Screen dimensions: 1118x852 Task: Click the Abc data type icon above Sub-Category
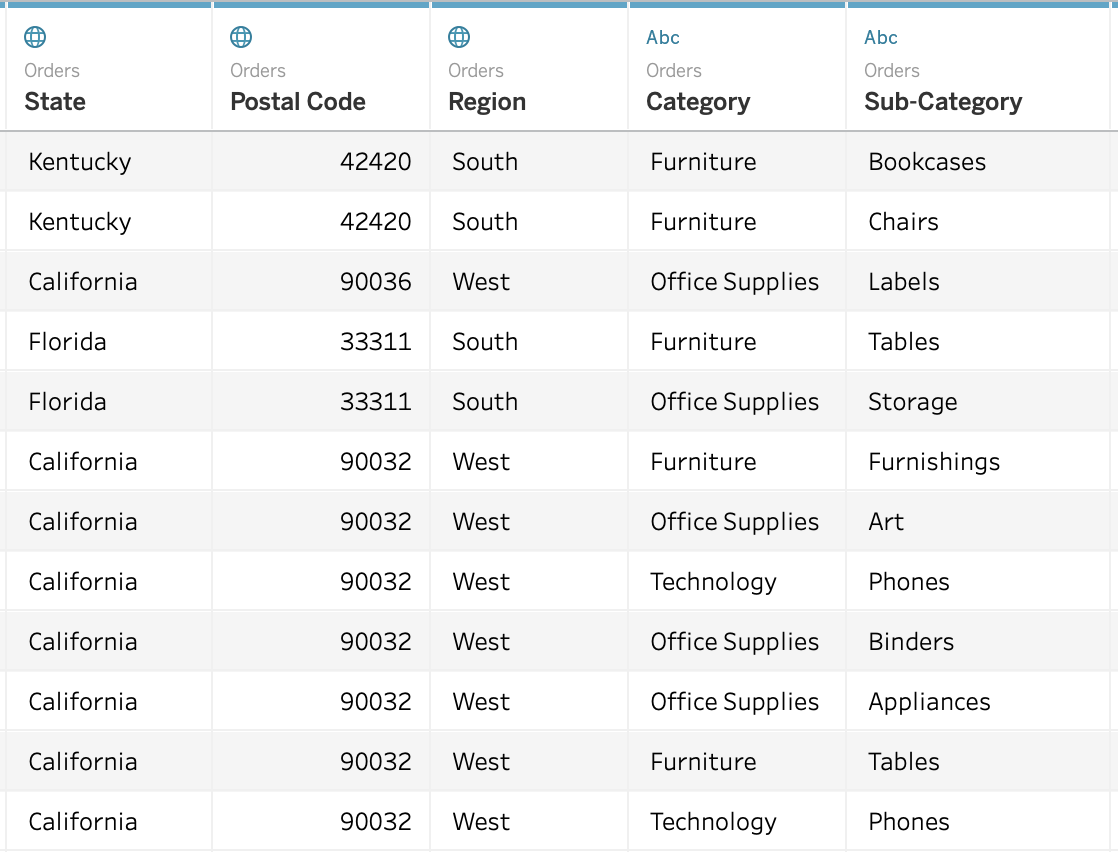tap(881, 38)
